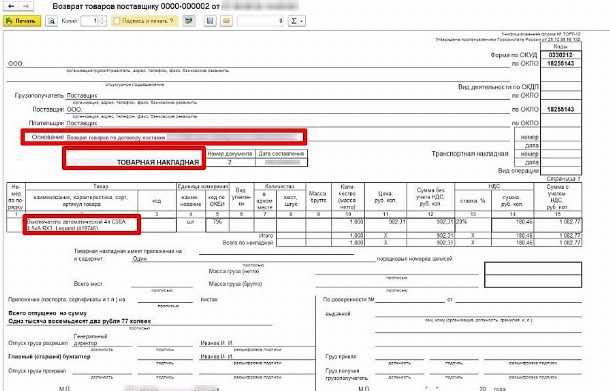This screenshot has width=610, height=391.
Task: Focus the sum value field
Action: click(261, 21)
